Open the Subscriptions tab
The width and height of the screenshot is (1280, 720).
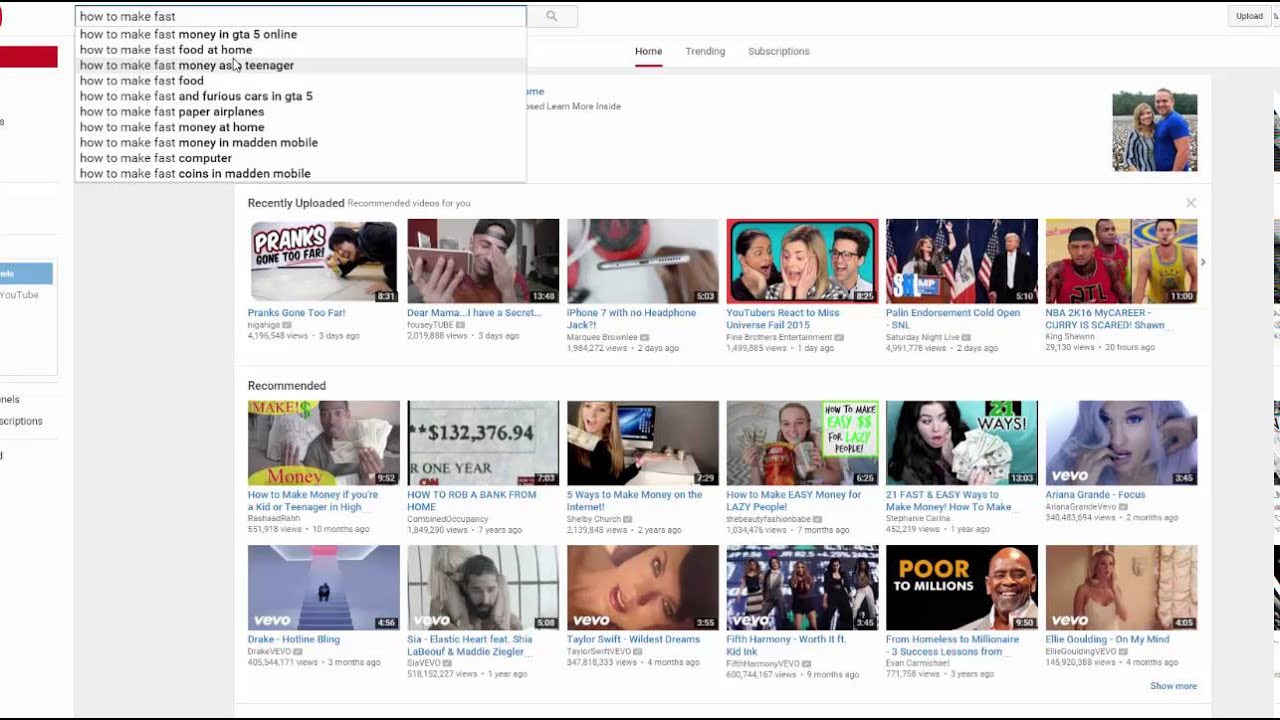pyautogui.click(x=779, y=51)
